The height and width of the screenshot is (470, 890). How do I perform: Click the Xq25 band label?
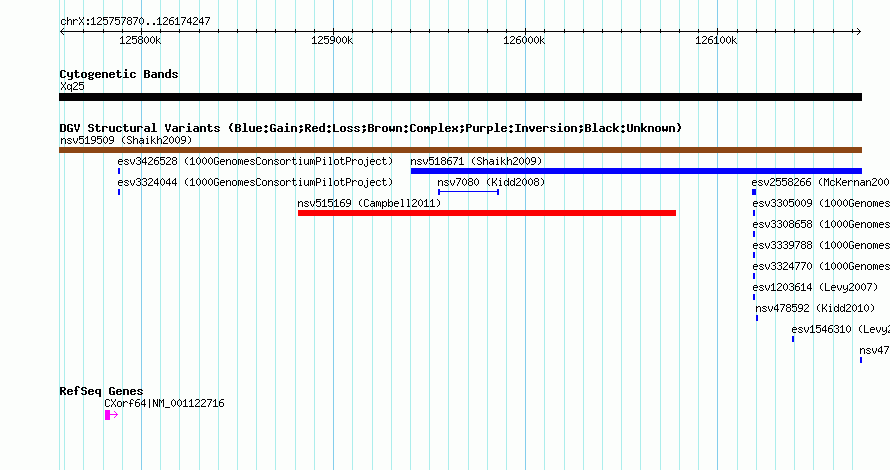coord(72,86)
